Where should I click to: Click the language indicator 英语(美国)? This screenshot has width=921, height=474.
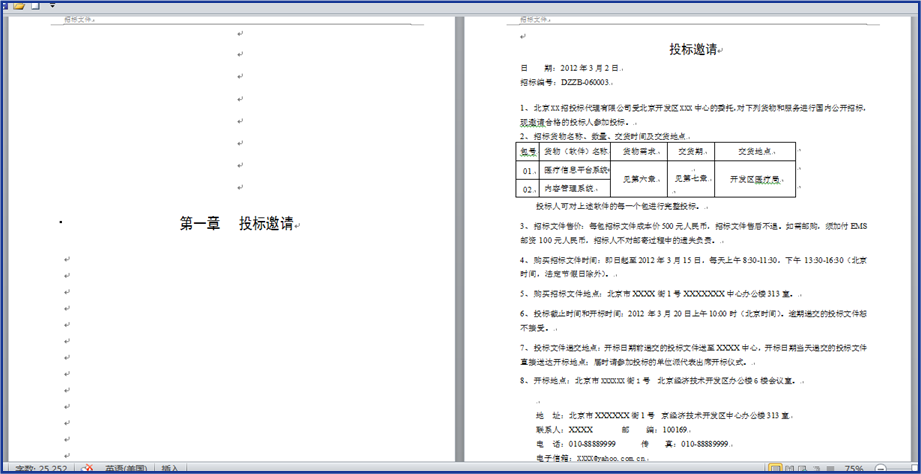[x=126, y=469]
